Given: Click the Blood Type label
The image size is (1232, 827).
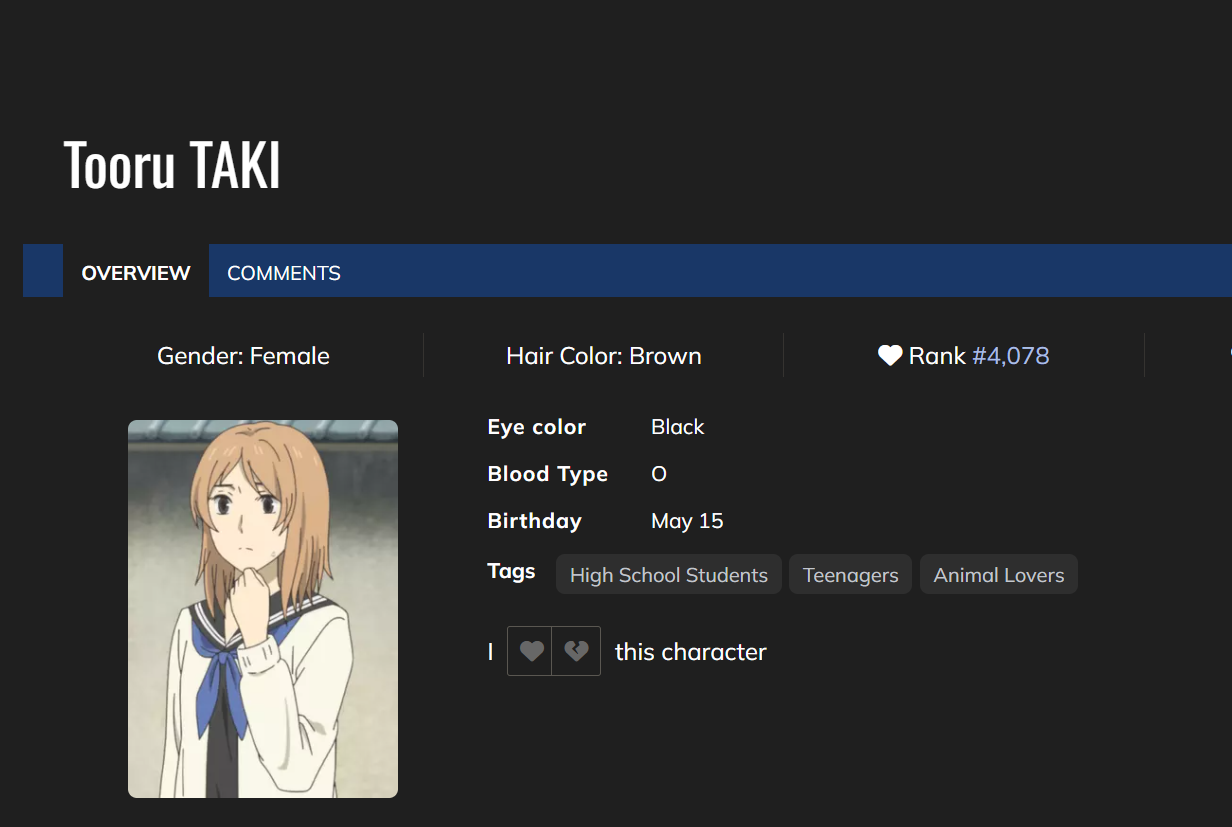Looking at the screenshot, I should (547, 474).
